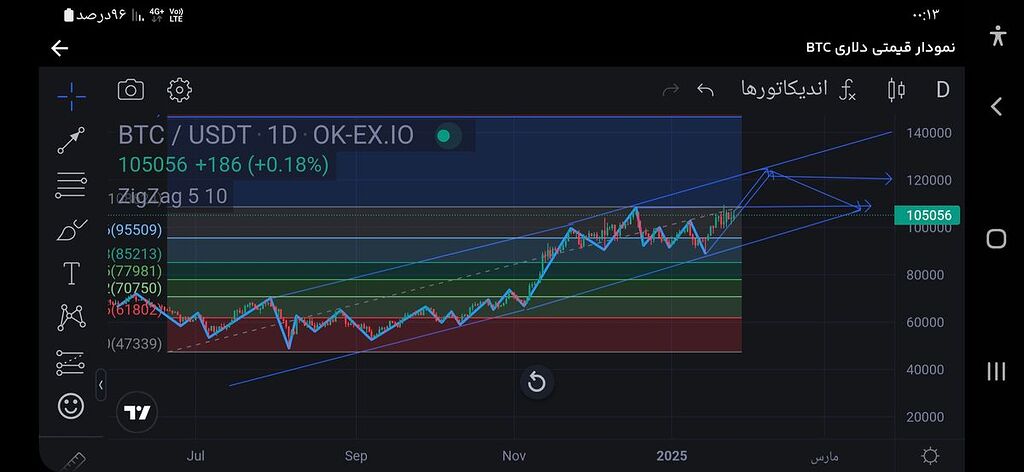The width and height of the screenshot is (1024, 472).
Task: Reset chart view with circular arrow button
Action: click(x=536, y=381)
